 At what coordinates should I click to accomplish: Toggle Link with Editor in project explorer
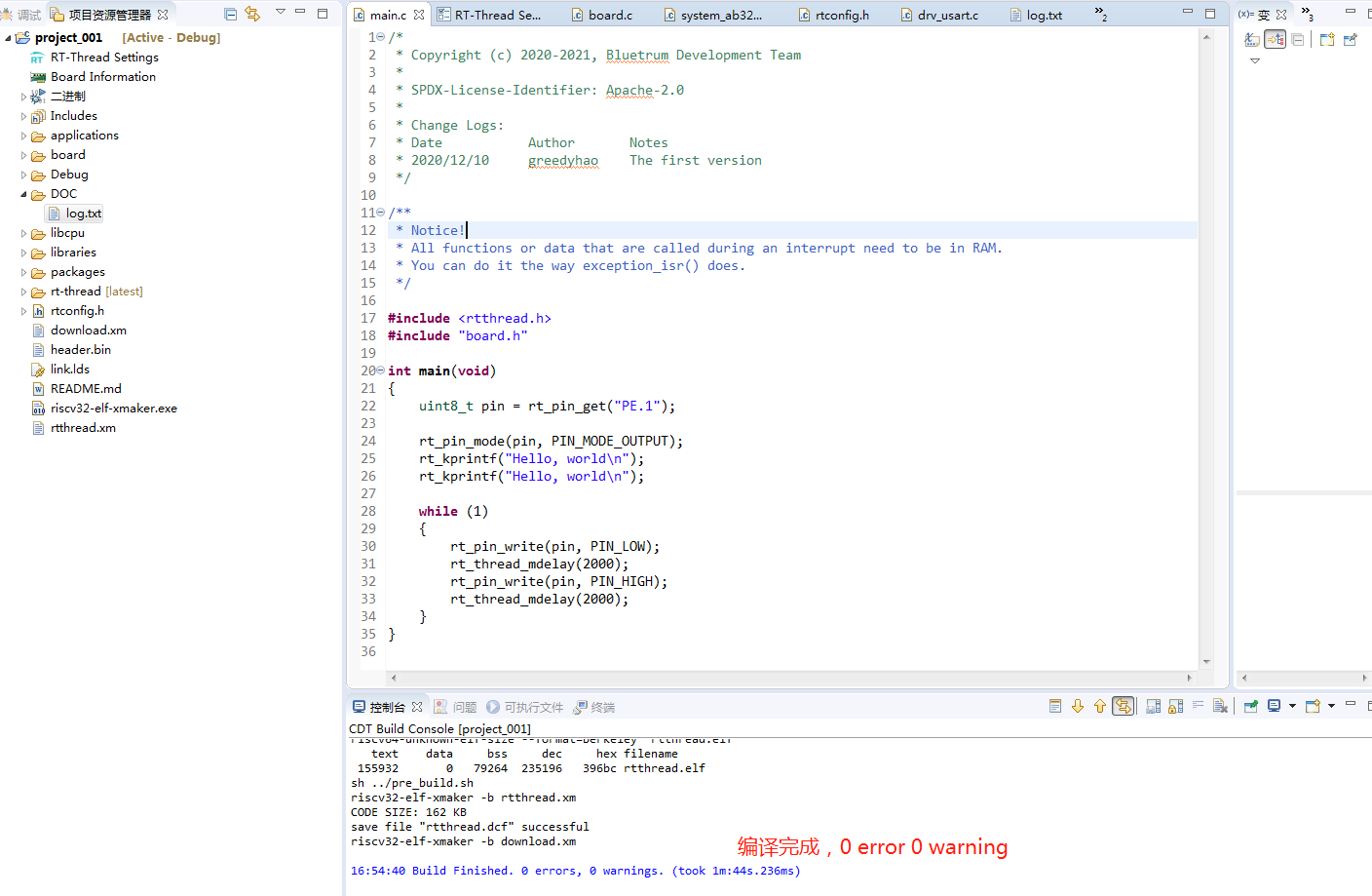point(252,14)
